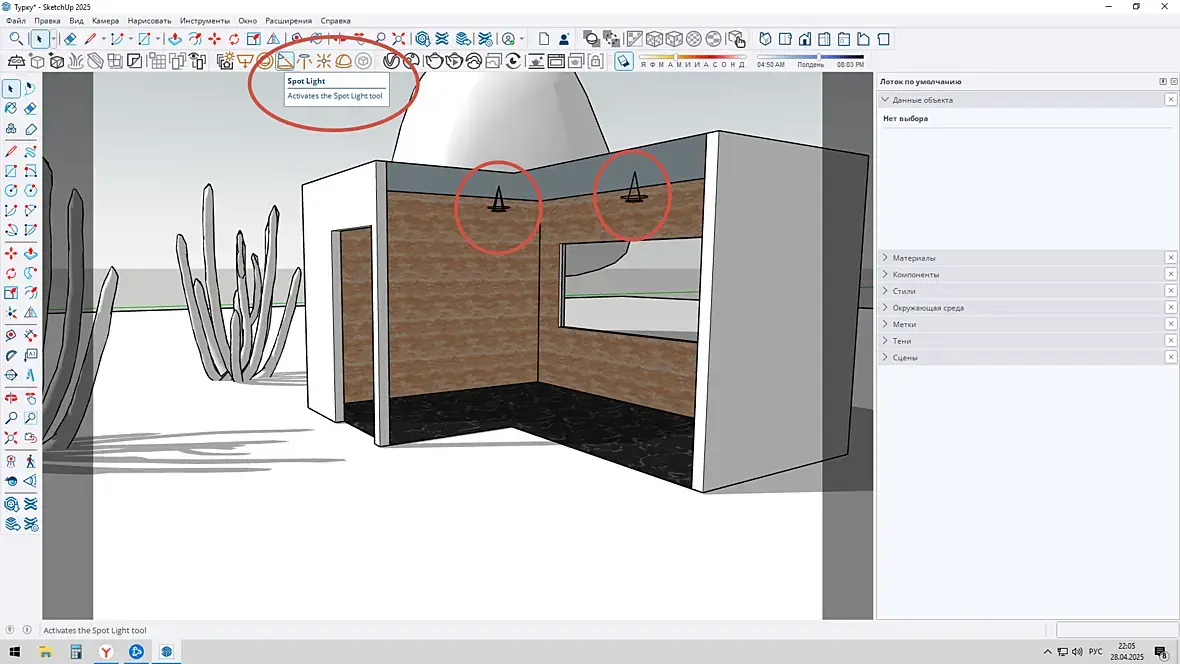Start V-Ray Interactive Render teapot icon

click(454, 61)
